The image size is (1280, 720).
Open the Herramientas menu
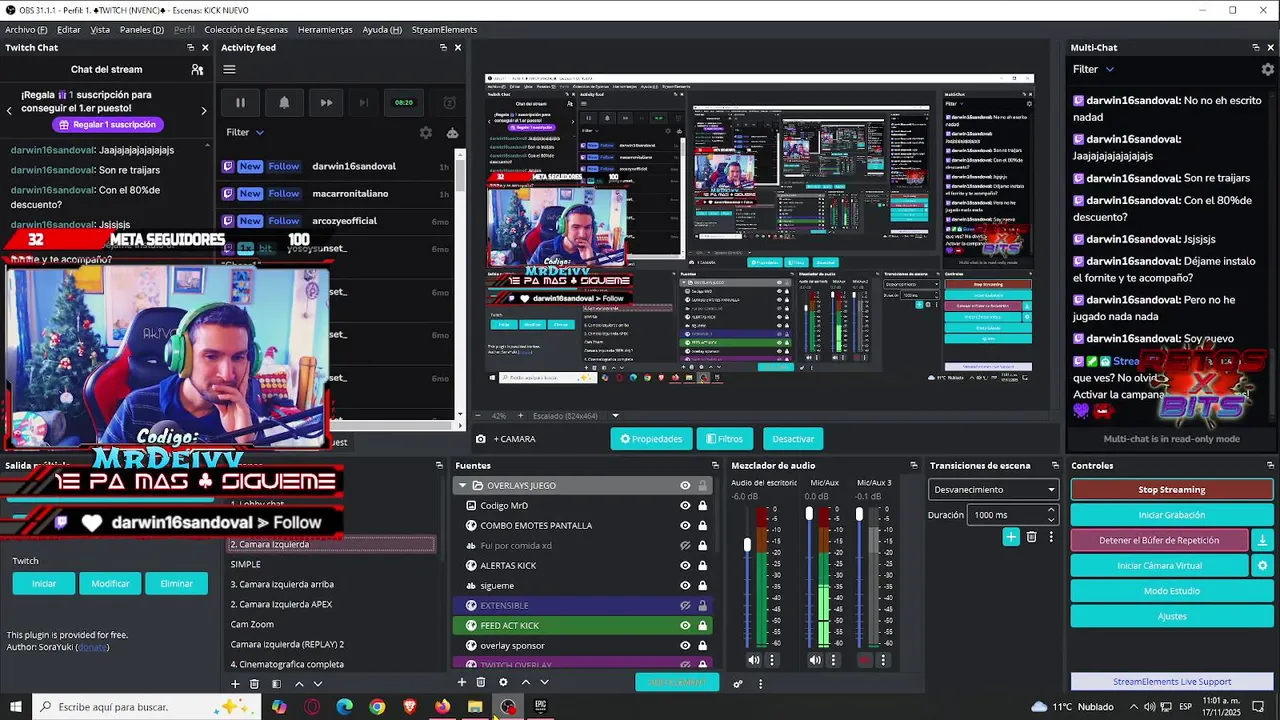tap(325, 30)
